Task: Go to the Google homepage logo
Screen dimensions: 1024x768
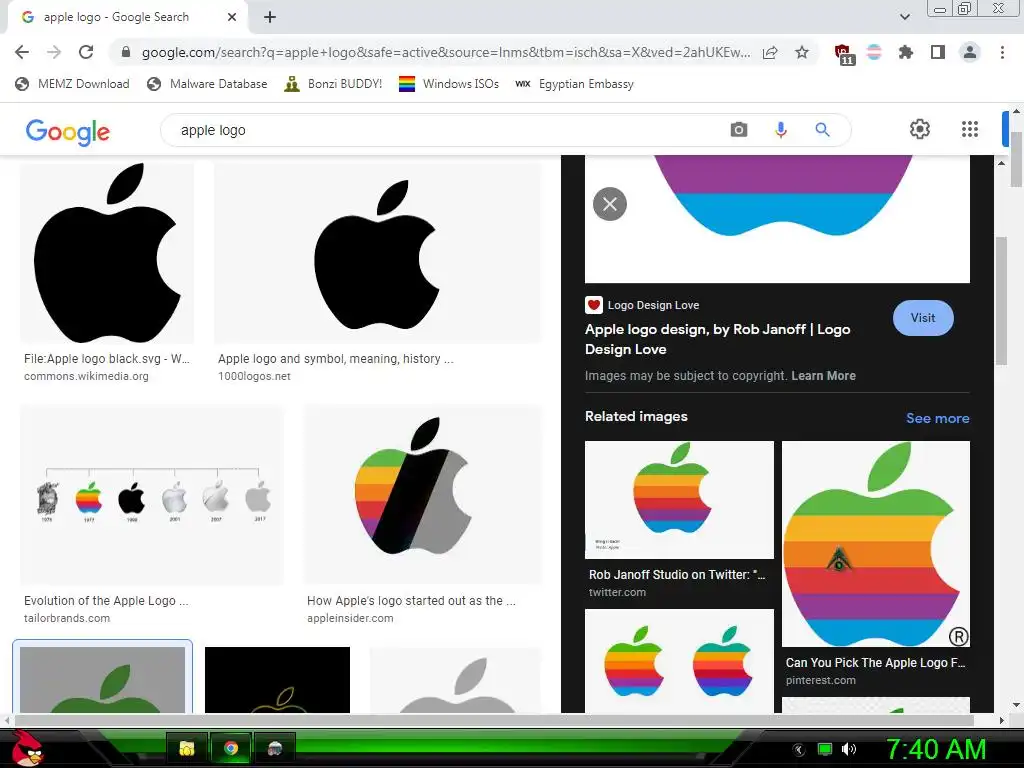Action: click(x=68, y=131)
